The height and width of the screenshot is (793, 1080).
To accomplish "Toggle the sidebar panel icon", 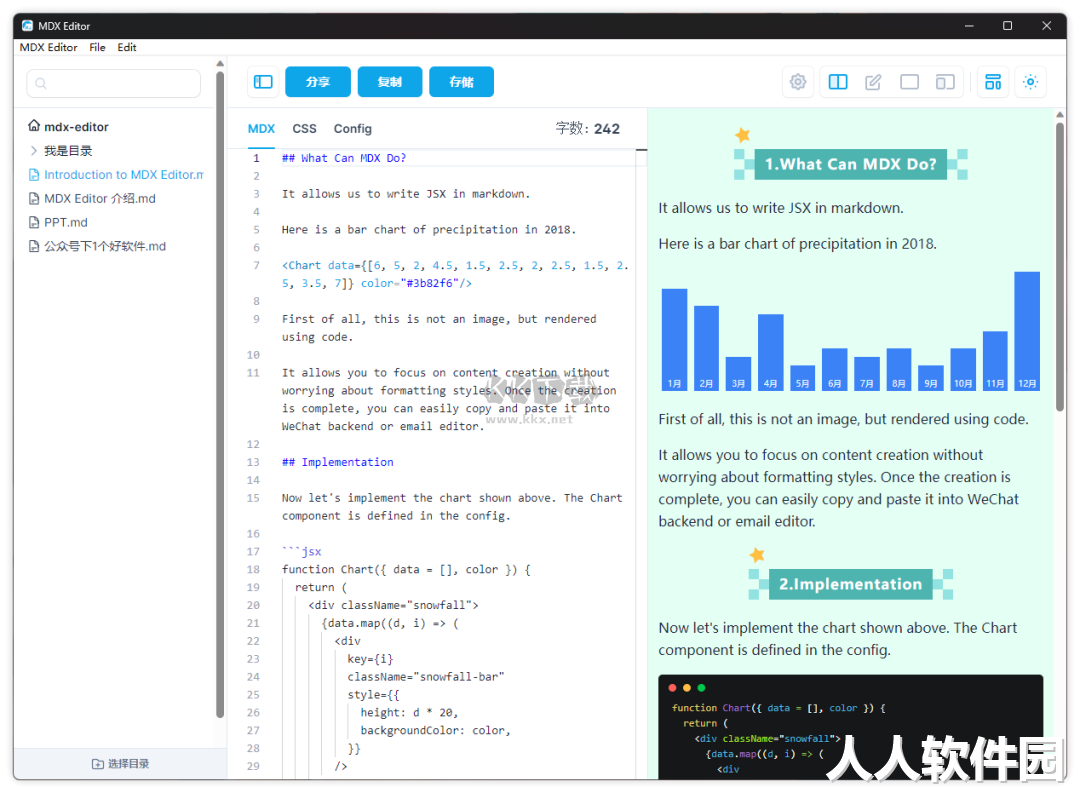I will pos(263,82).
